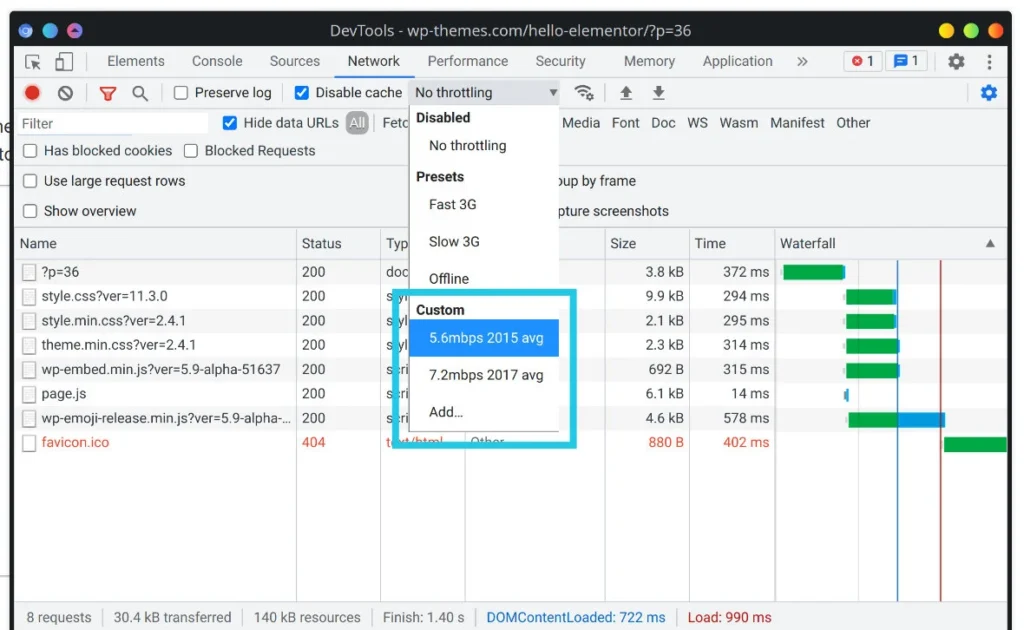Open the DevTools settings gear
1024x630 pixels.
click(x=956, y=61)
